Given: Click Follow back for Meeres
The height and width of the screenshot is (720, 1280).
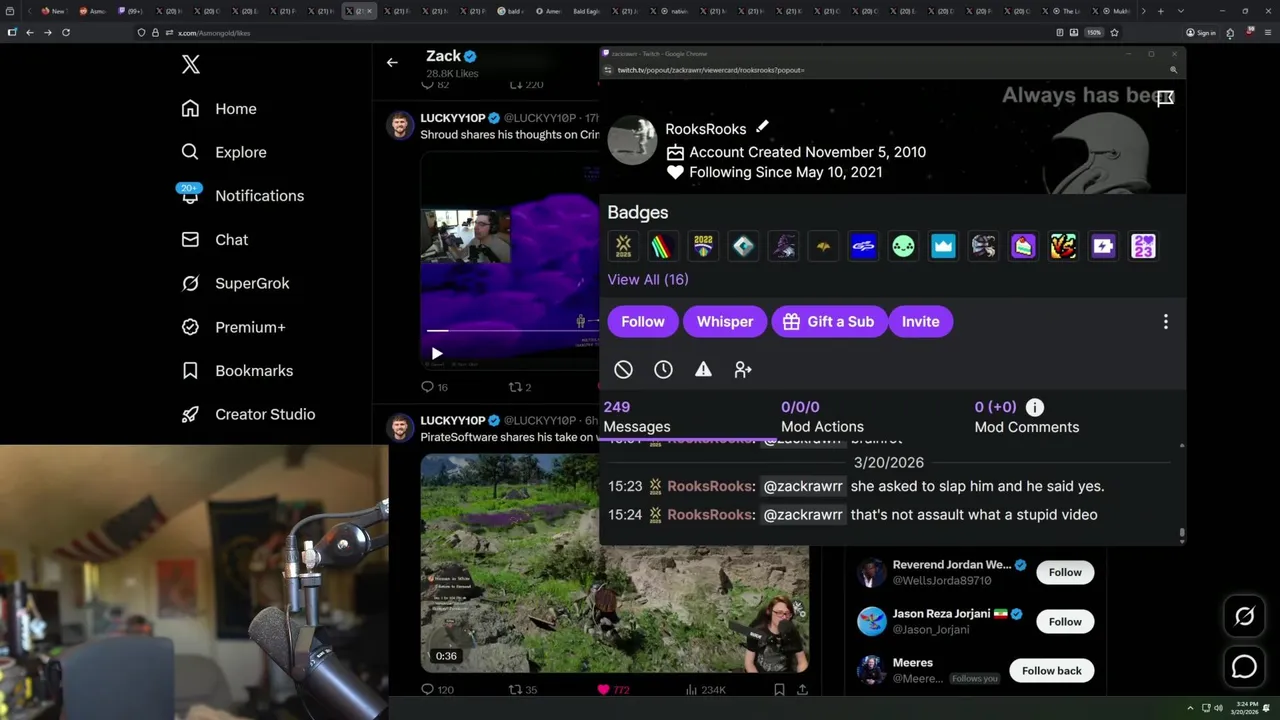Looking at the screenshot, I should coord(1051,670).
